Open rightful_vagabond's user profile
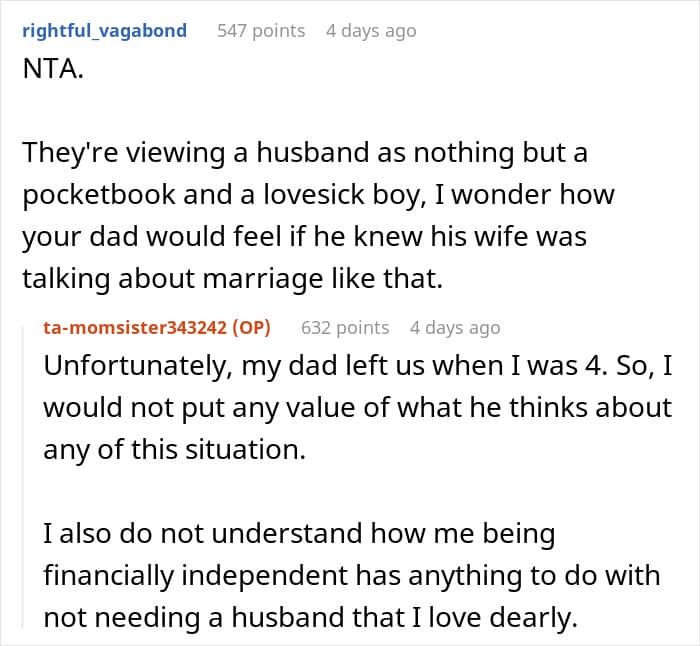 pyautogui.click(x=104, y=31)
